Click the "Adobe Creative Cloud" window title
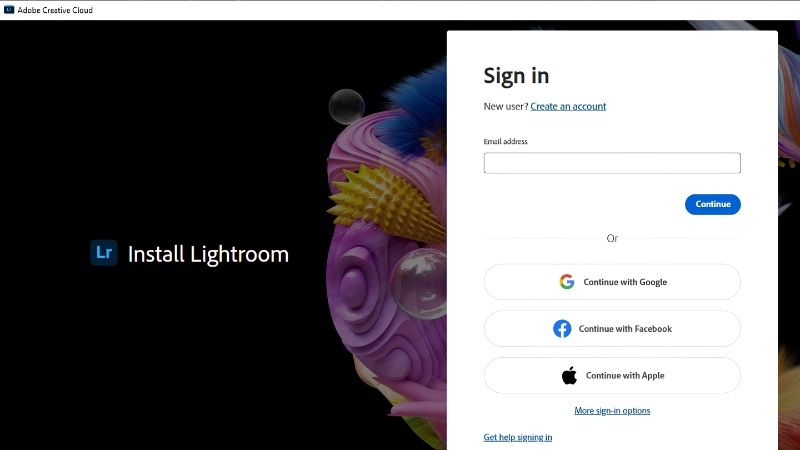 click(x=55, y=10)
